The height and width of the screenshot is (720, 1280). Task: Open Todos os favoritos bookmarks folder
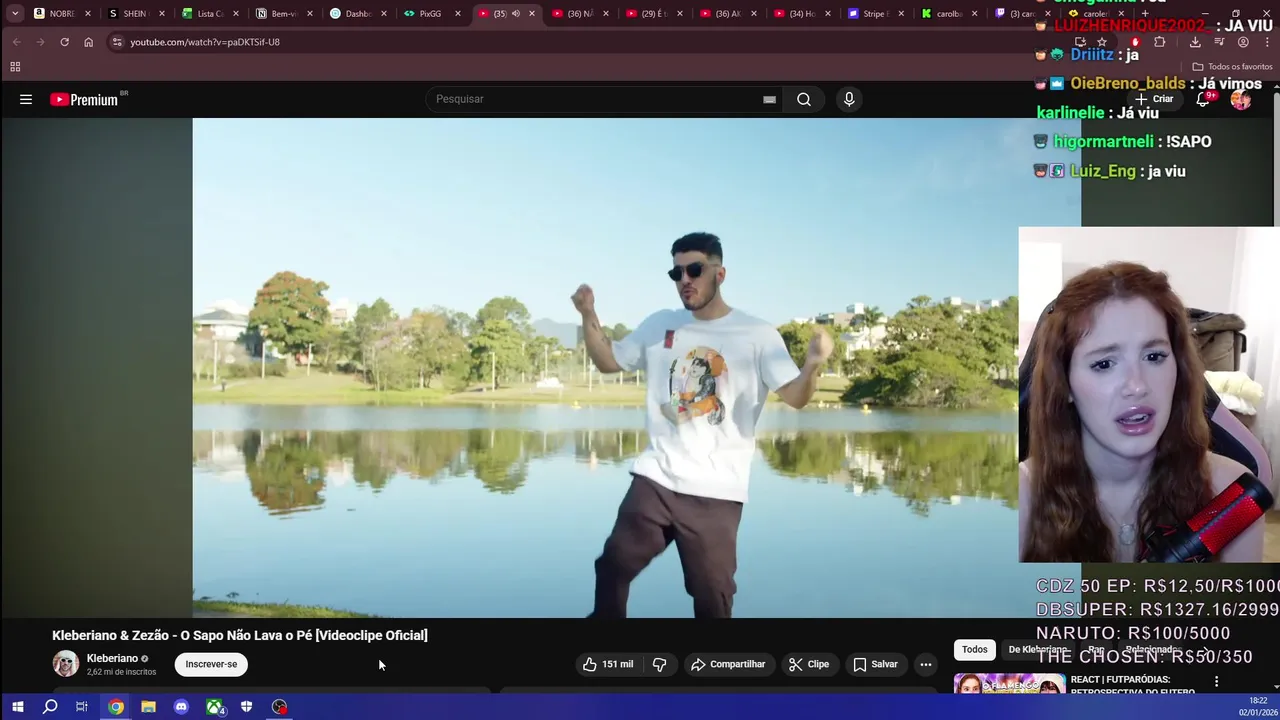(x=1232, y=67)
